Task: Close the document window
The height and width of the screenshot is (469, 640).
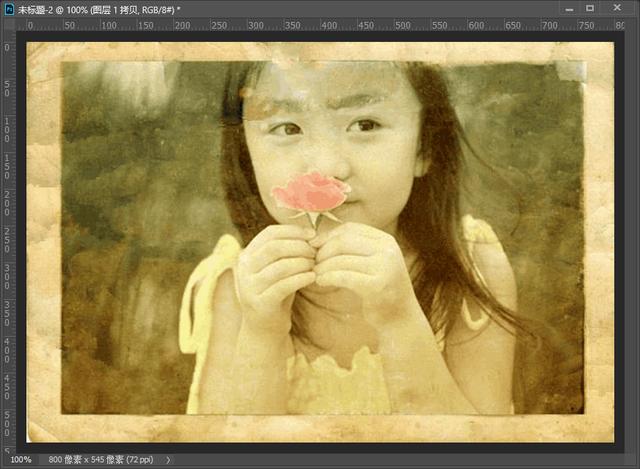Action: tap(617, 8)
